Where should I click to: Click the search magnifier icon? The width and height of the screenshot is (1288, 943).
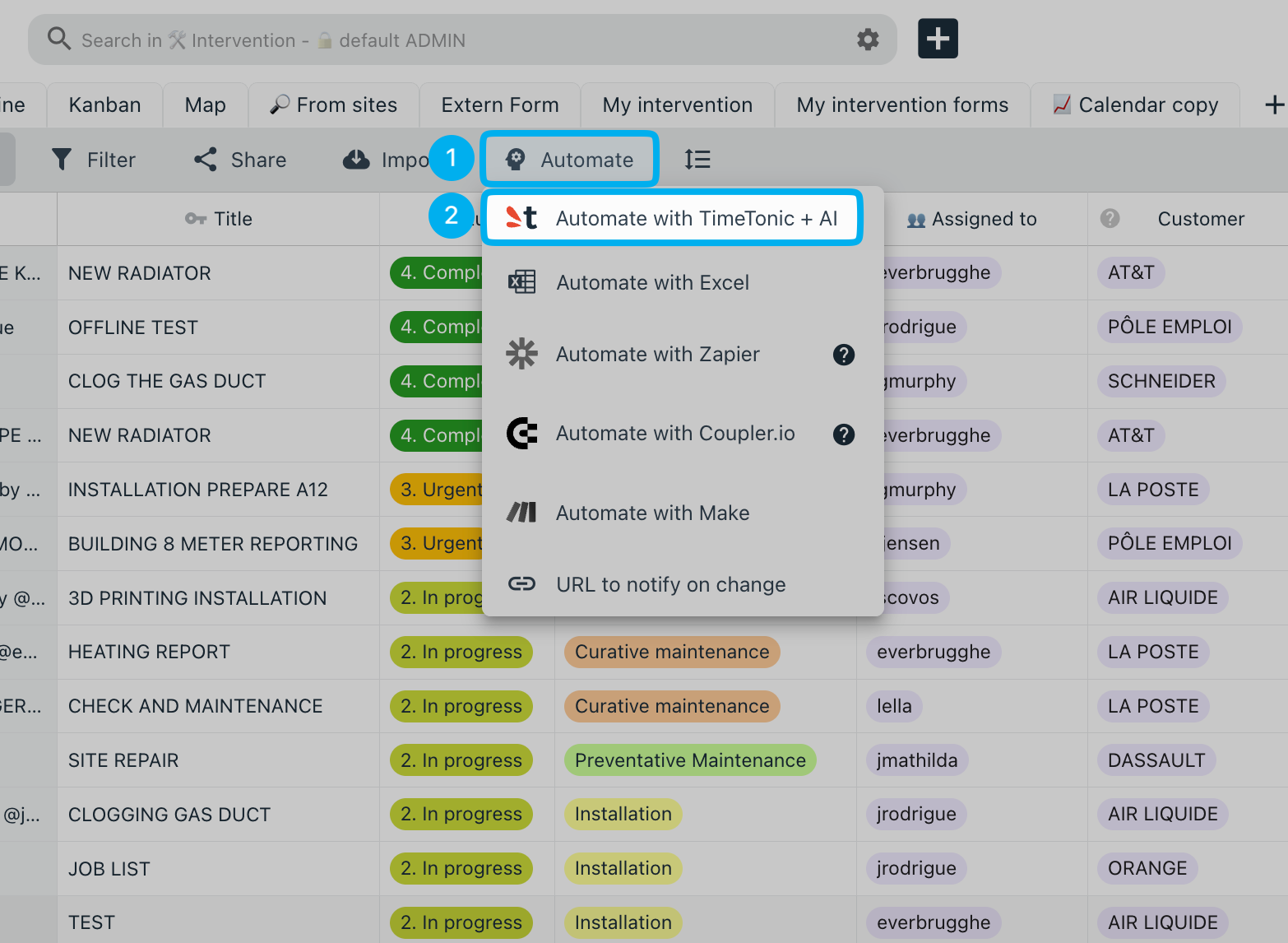pyautogui.click(x=58, y=39)
